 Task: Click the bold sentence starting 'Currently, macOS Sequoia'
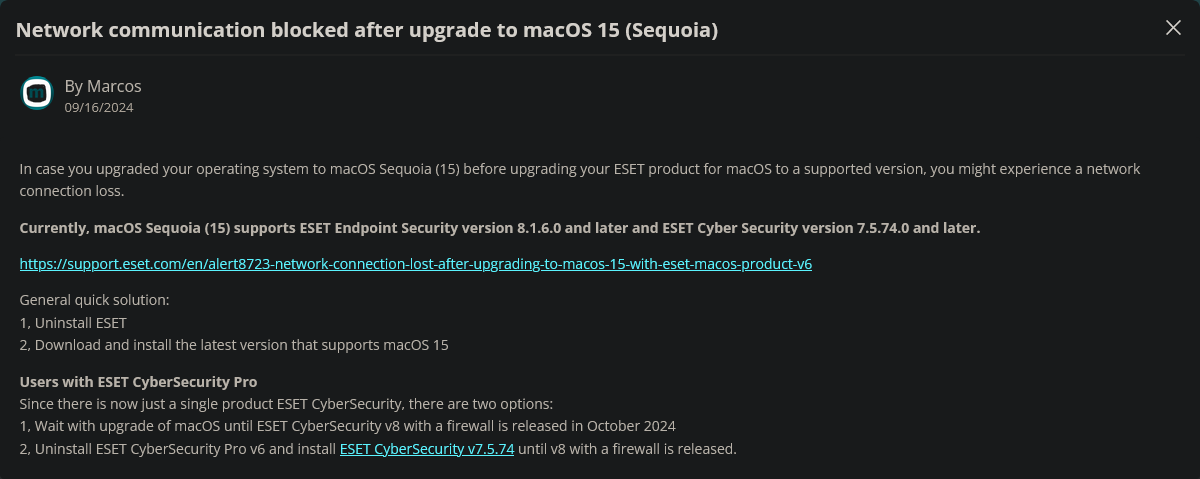pos(500,228)
